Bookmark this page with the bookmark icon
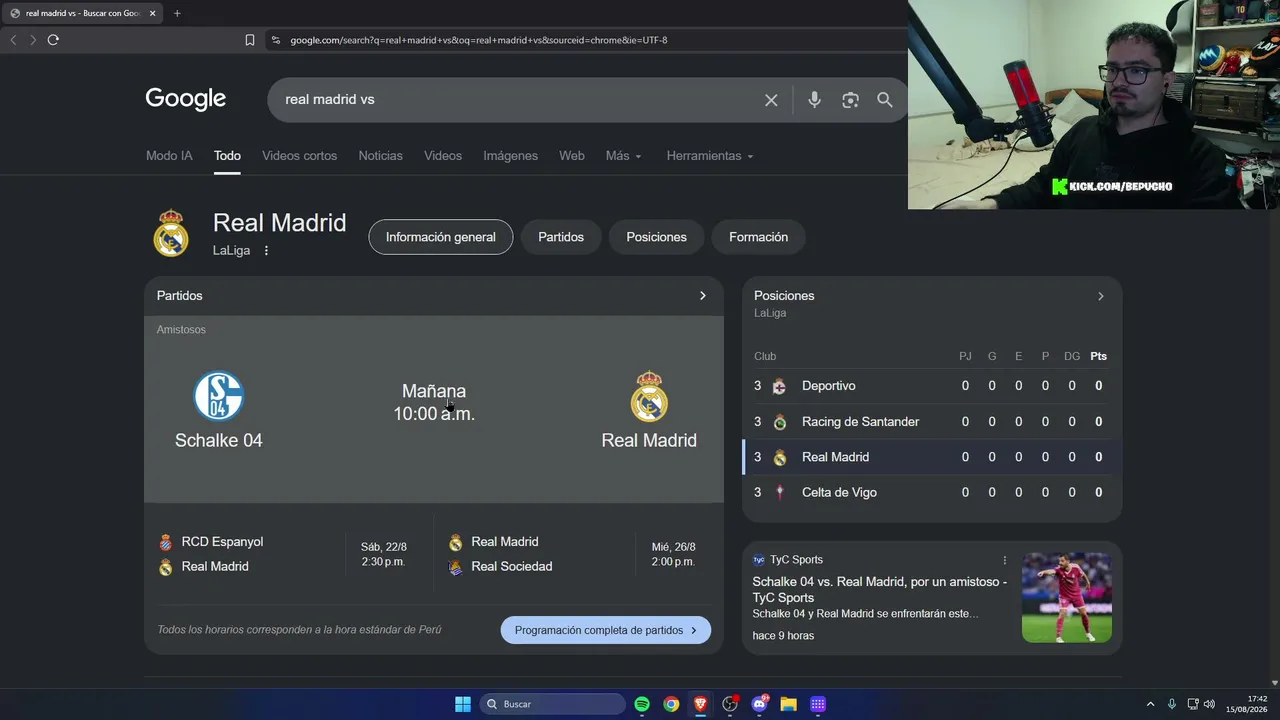The width and height of the screenshot is (1280, 720). click(250, 40)
